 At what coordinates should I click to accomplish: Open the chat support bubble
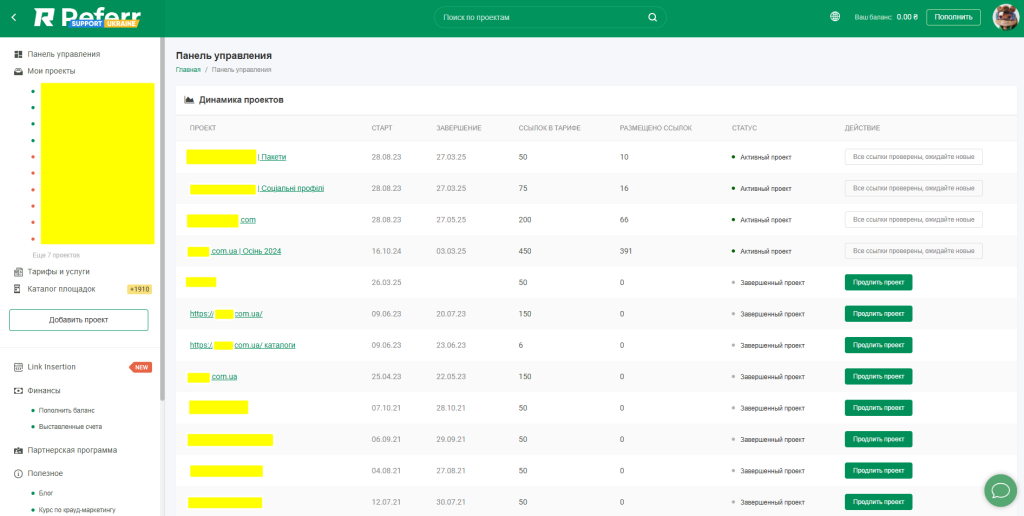[x=999, y=490]
